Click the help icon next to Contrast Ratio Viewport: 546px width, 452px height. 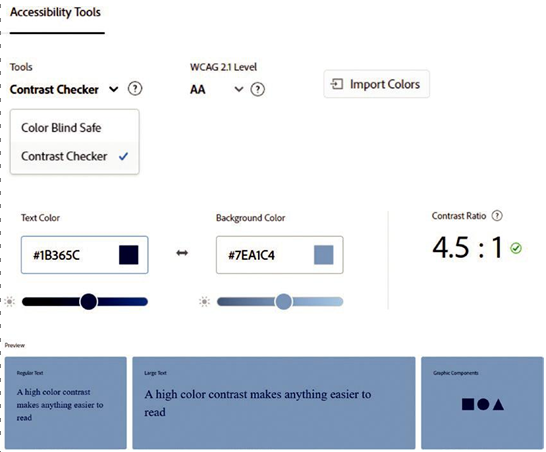tap(497, 216)
